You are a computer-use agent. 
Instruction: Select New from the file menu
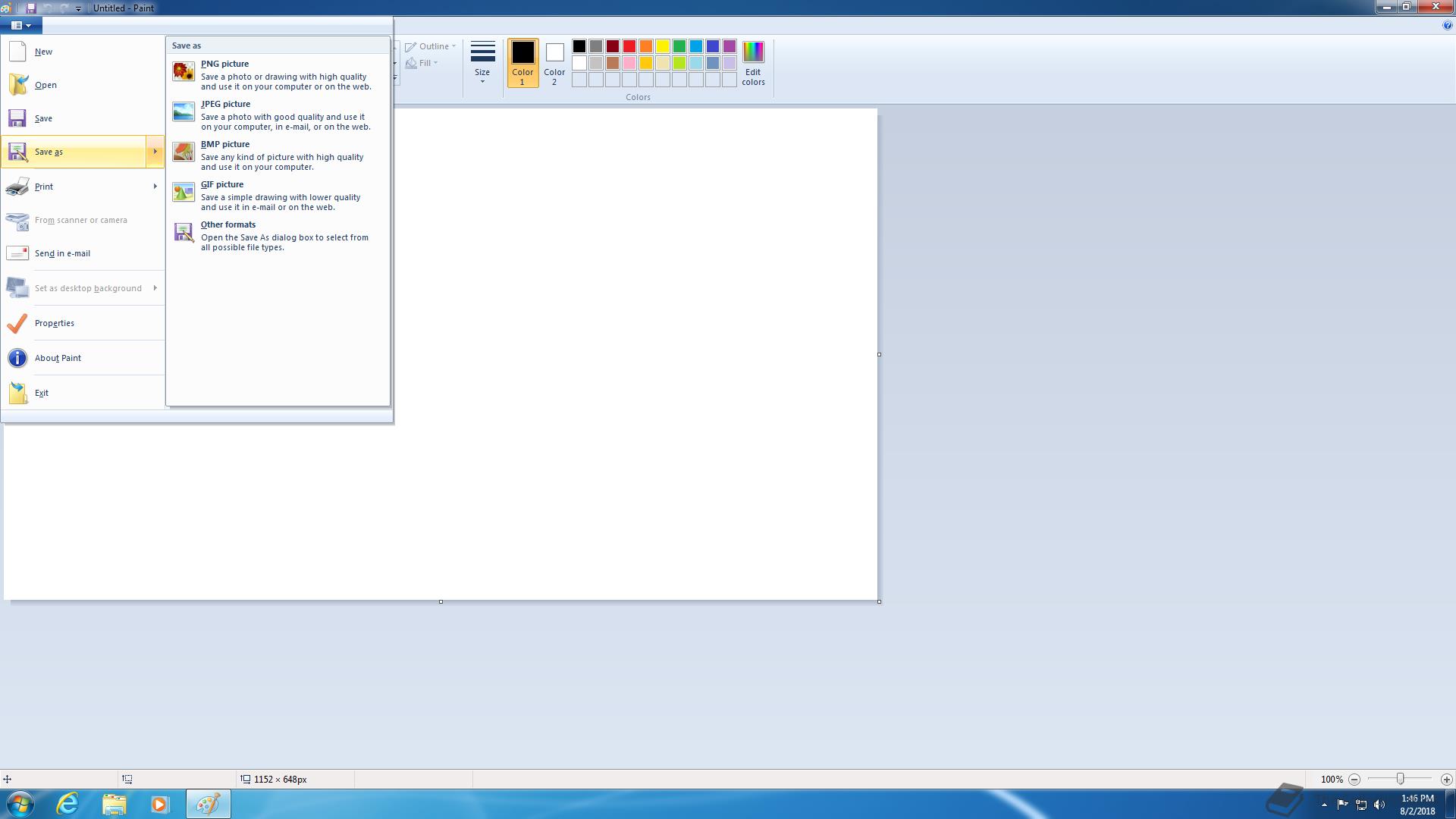coord(83,52)
